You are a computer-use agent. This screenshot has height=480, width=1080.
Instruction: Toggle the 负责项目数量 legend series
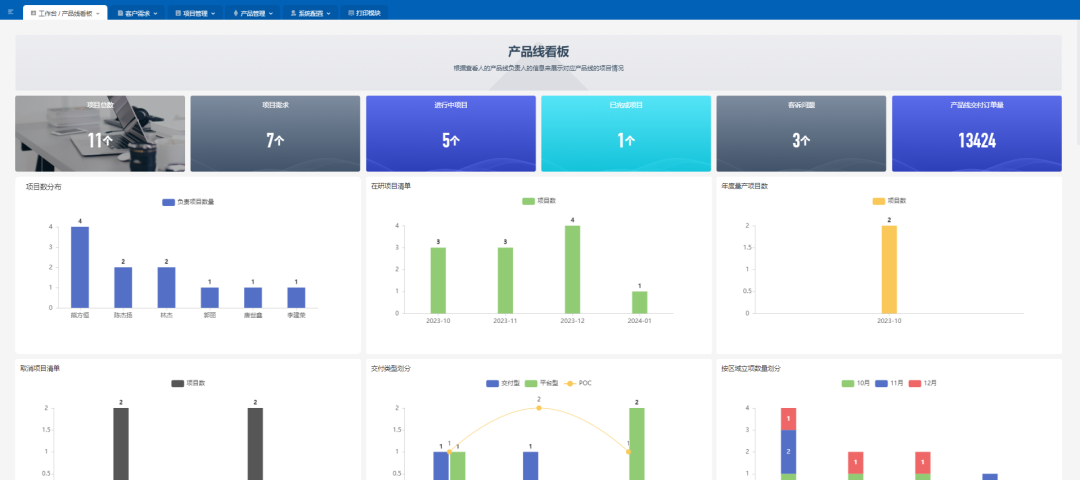(169, 202)
